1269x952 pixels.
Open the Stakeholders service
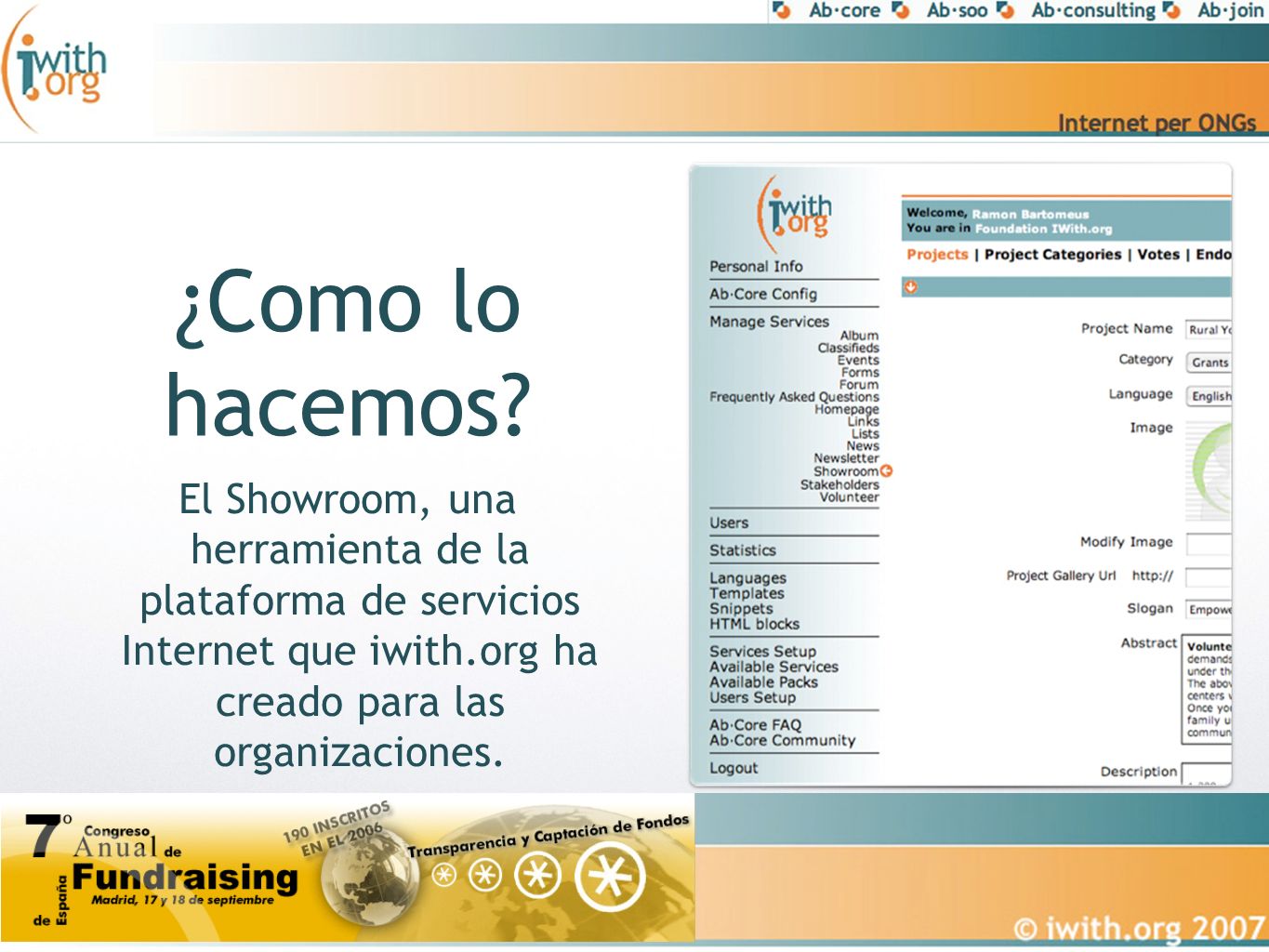tap(839, 484)
